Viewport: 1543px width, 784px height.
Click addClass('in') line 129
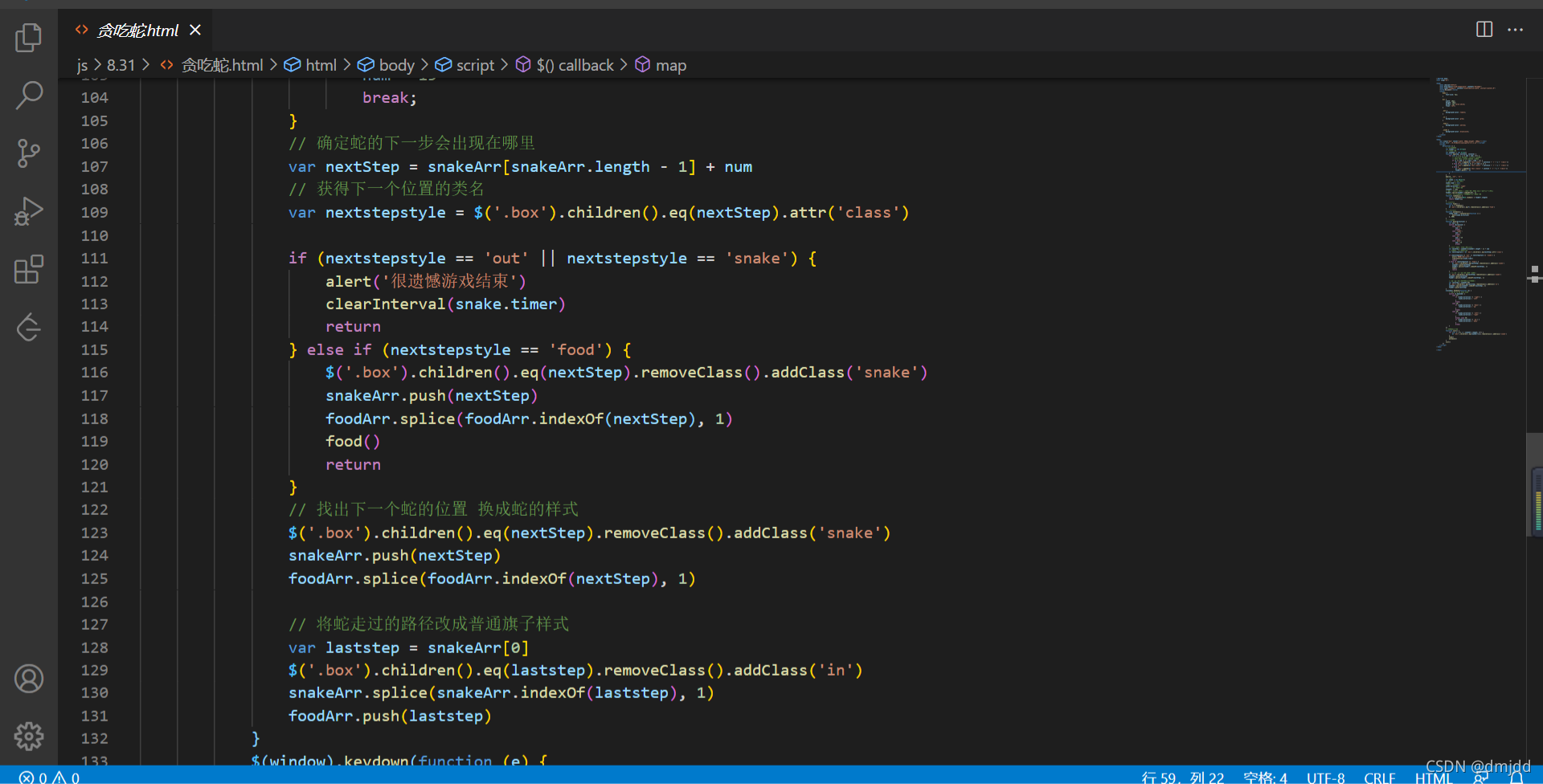575,670
